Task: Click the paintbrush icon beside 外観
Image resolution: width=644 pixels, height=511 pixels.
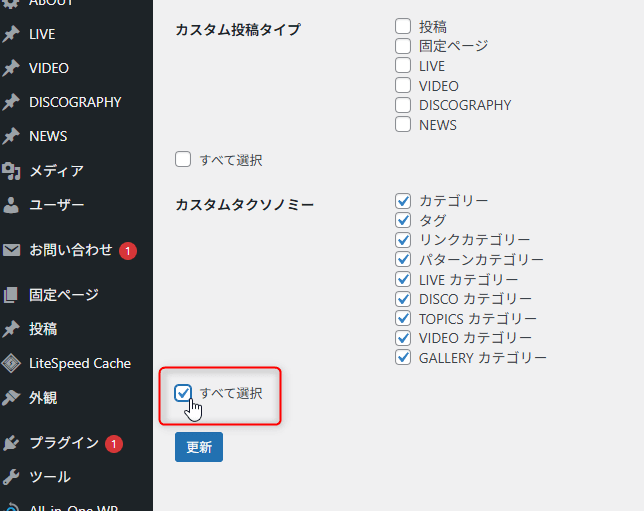Action: (x=11, y=397)
